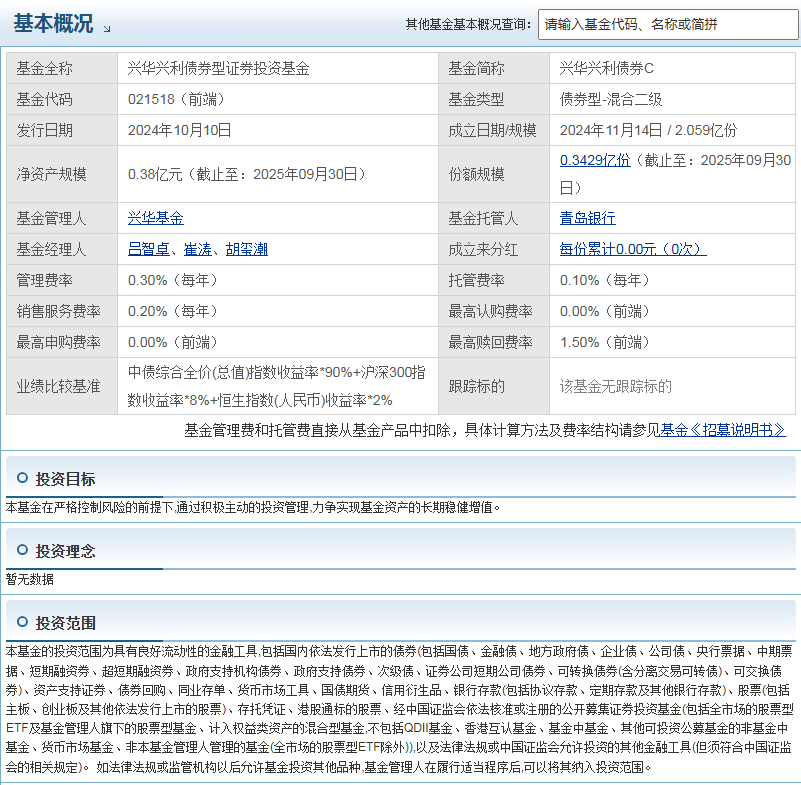Image resolution: width=801 pixels, height=785 pixels.
Task: Select the 成立日期/规模 row label
Action: (x=492, y=130)
